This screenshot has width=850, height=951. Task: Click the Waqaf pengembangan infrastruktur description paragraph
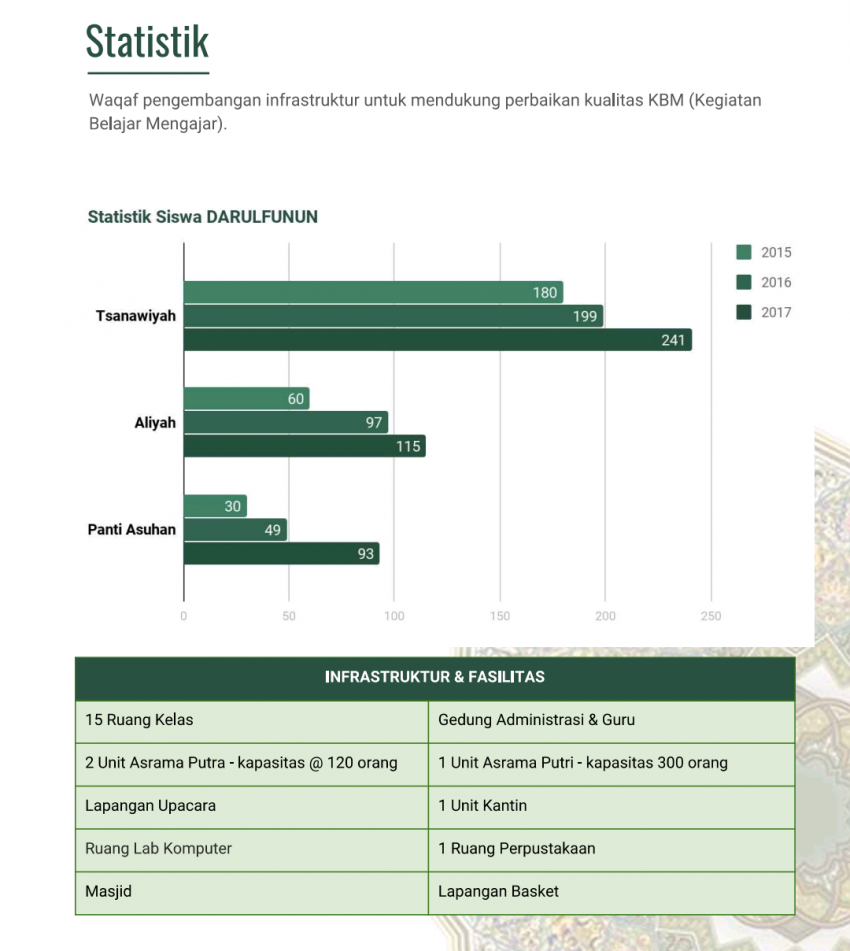click(425, 112)
